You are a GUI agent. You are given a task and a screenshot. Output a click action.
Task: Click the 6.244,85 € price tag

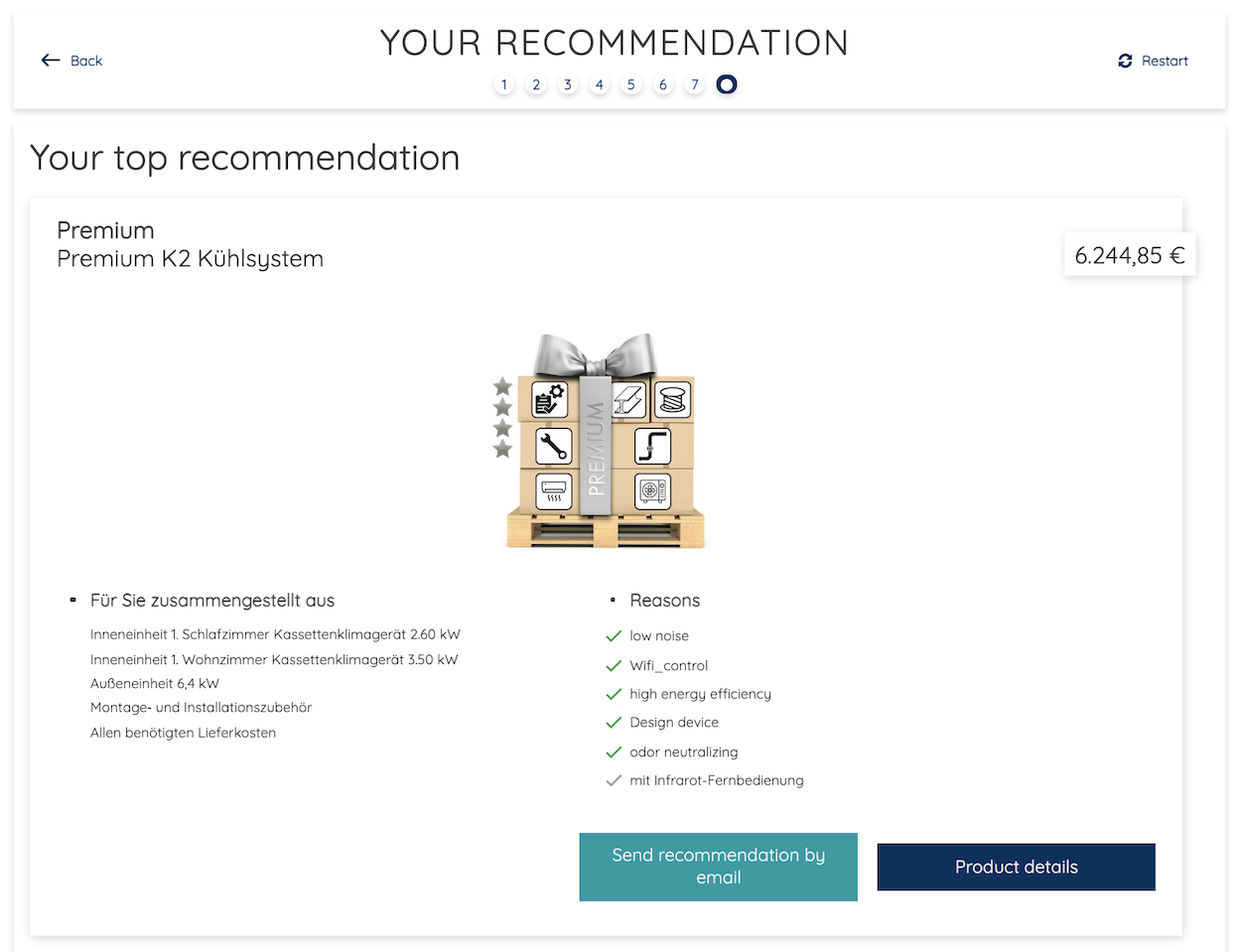1130,256
